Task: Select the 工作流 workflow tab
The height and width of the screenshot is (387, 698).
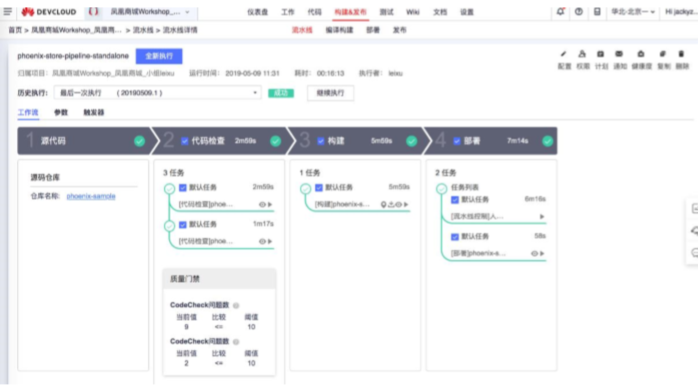Action: [x=28, y=112]
